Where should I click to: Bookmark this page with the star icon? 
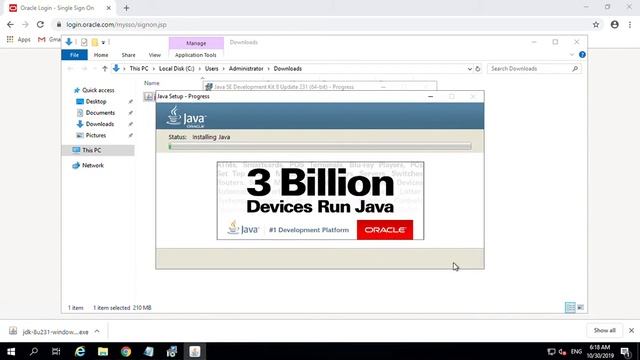pyautogui.click(x=596, y=24)
